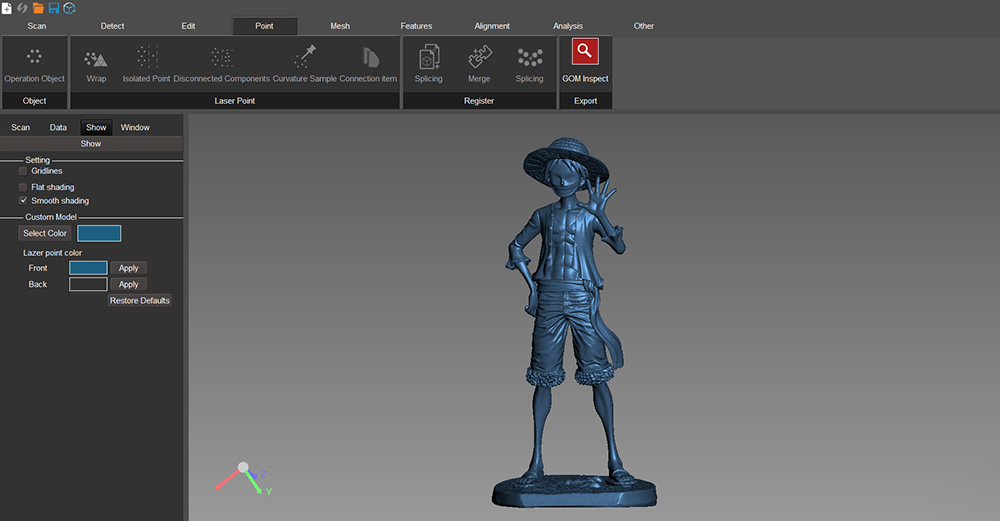Open the side panel Scan tab
The height and width of the screenshot is (521, 1000).
tap(20, 128)
